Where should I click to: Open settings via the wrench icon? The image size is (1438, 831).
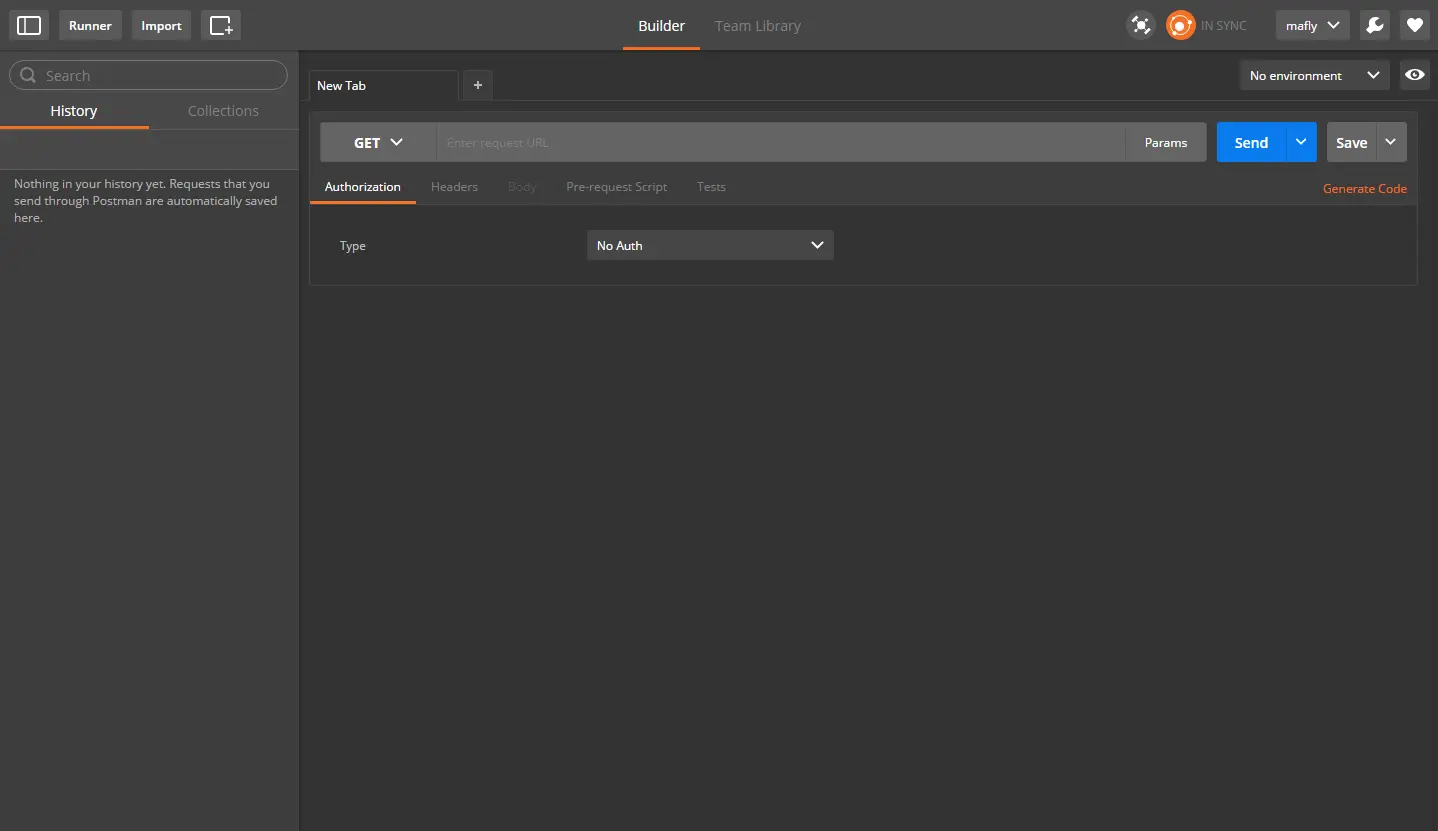pos(1375,25)
